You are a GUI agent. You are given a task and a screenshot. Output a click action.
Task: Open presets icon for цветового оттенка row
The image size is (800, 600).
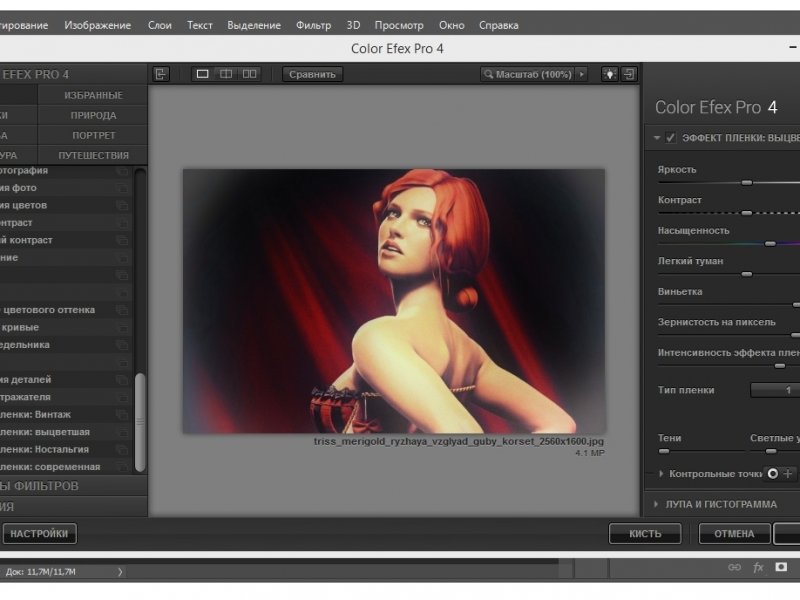click(x=121, y=310)
